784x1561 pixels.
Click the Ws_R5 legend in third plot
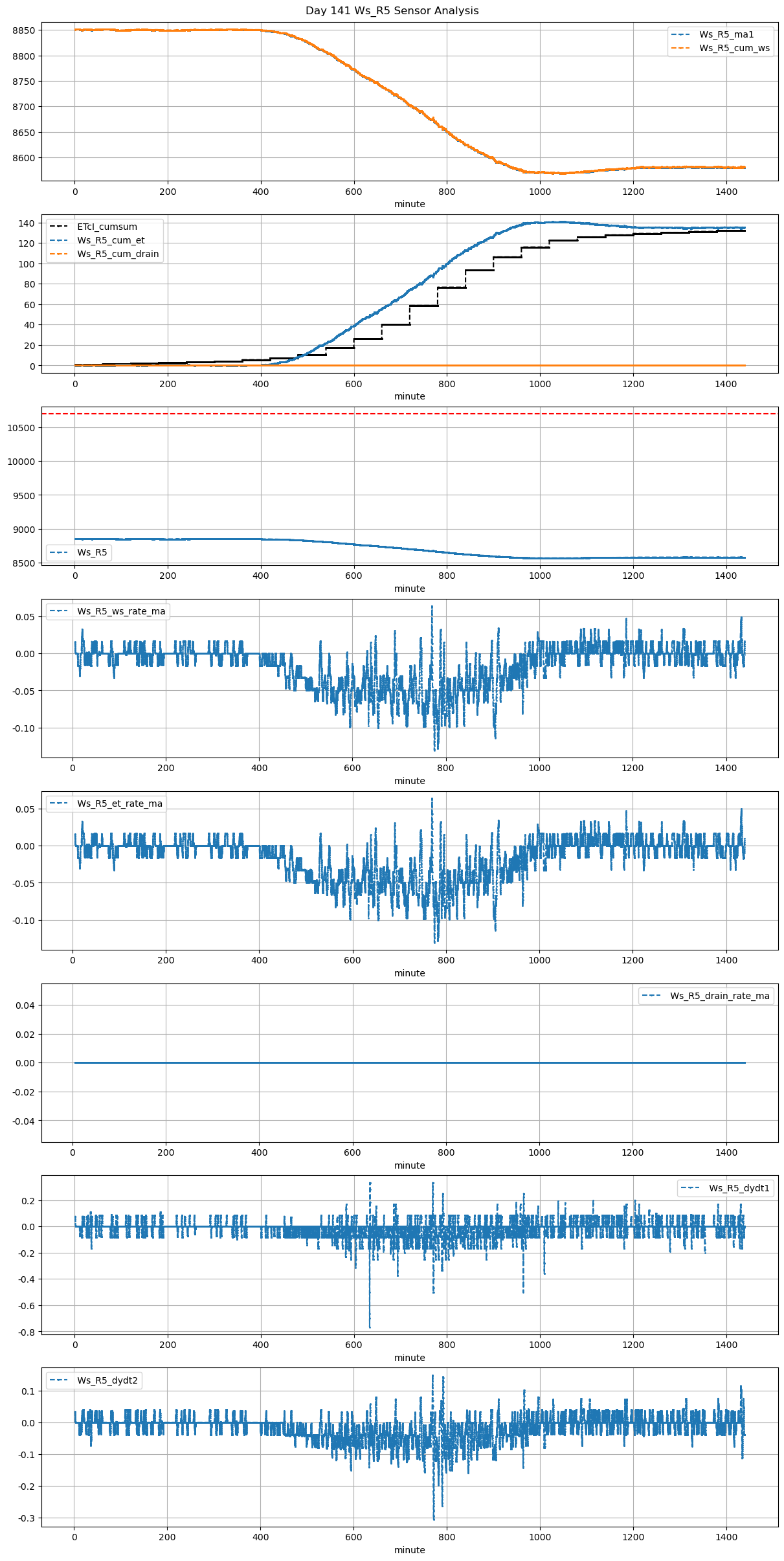[x=92, y=552]
